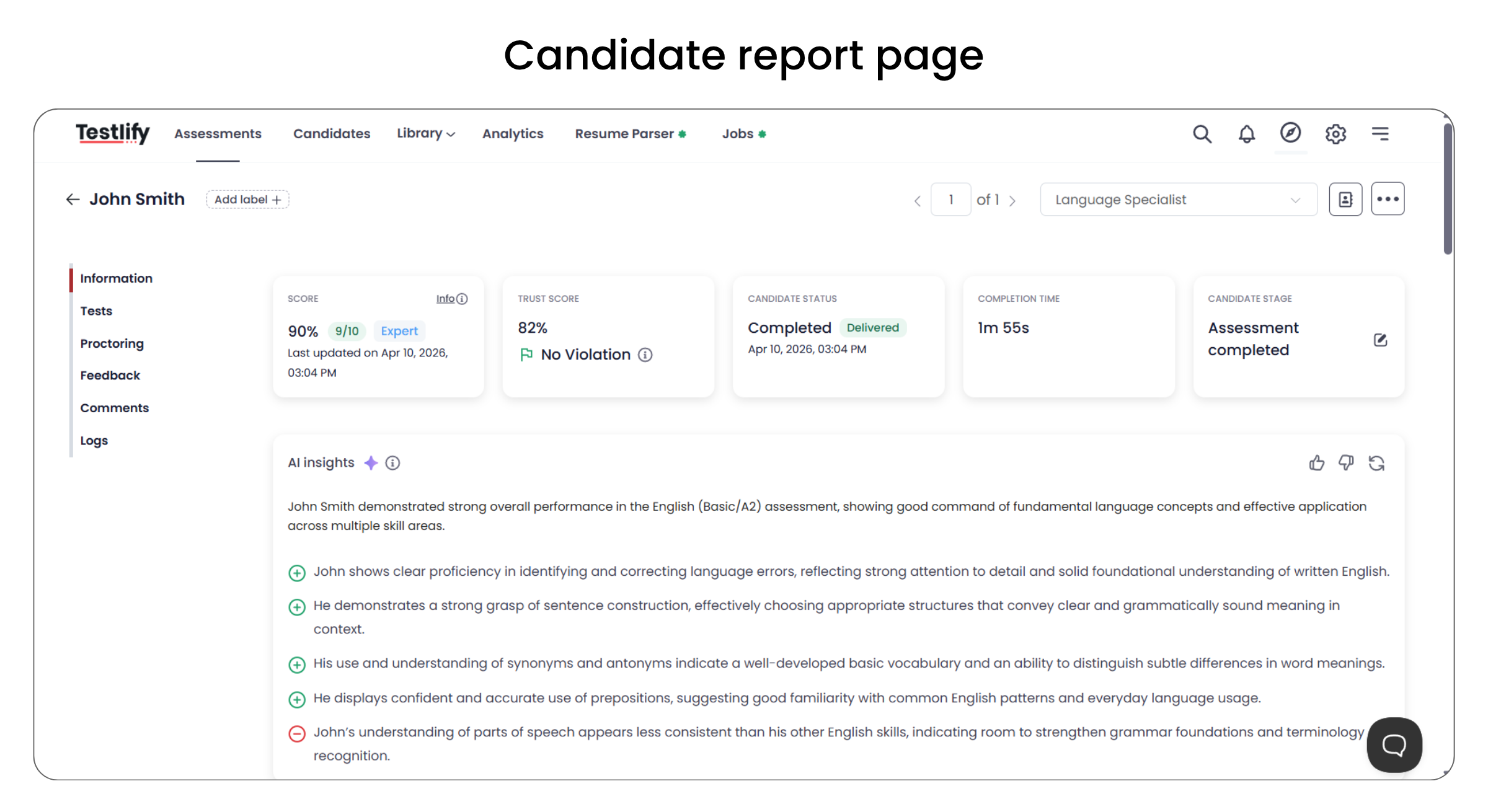Expand the Library dropdown menu
The height and width of the screenshot is (812, 1488).
(426, 134)
